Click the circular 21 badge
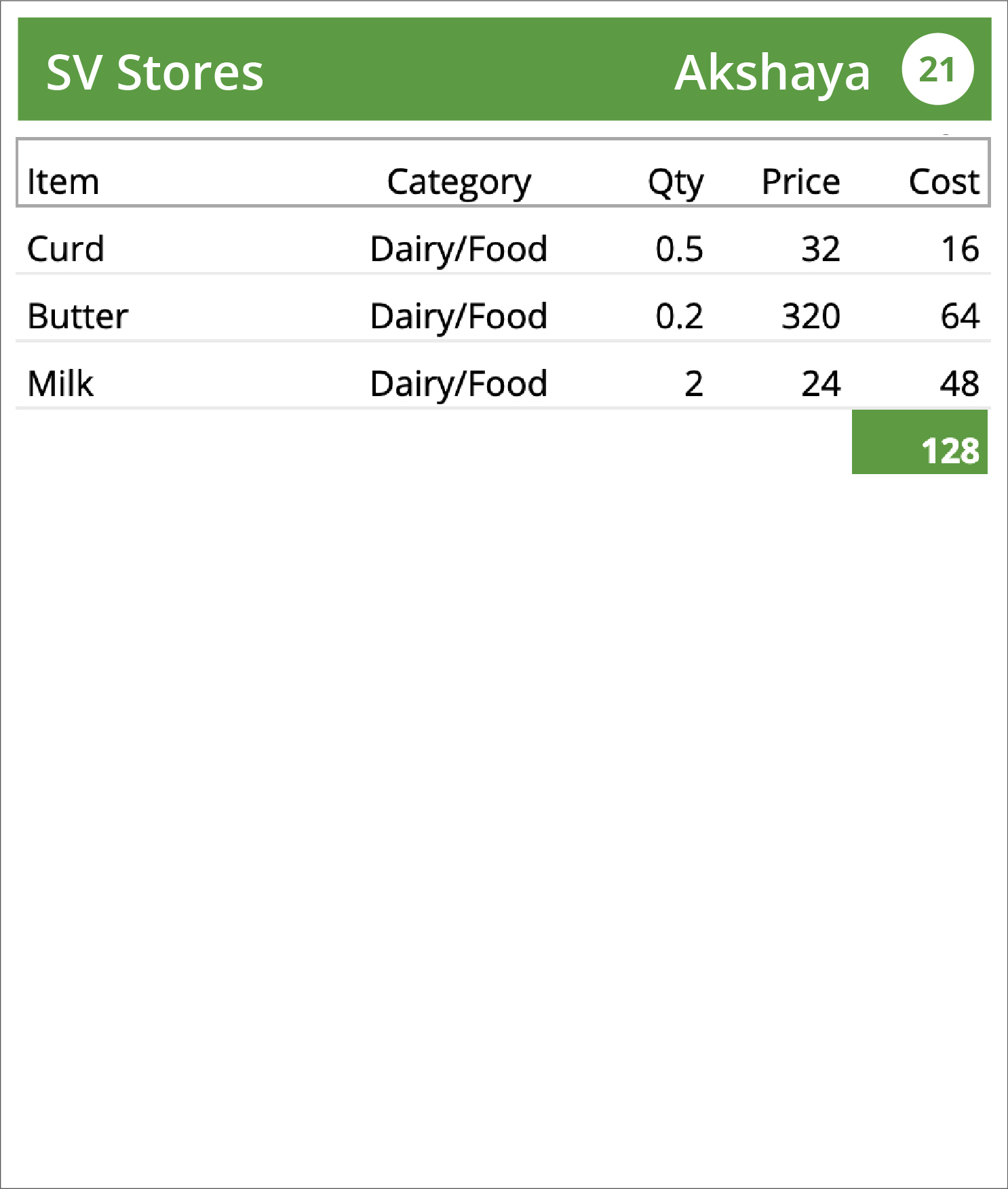Screen dimensions: 1008x1189 (937, 69)
